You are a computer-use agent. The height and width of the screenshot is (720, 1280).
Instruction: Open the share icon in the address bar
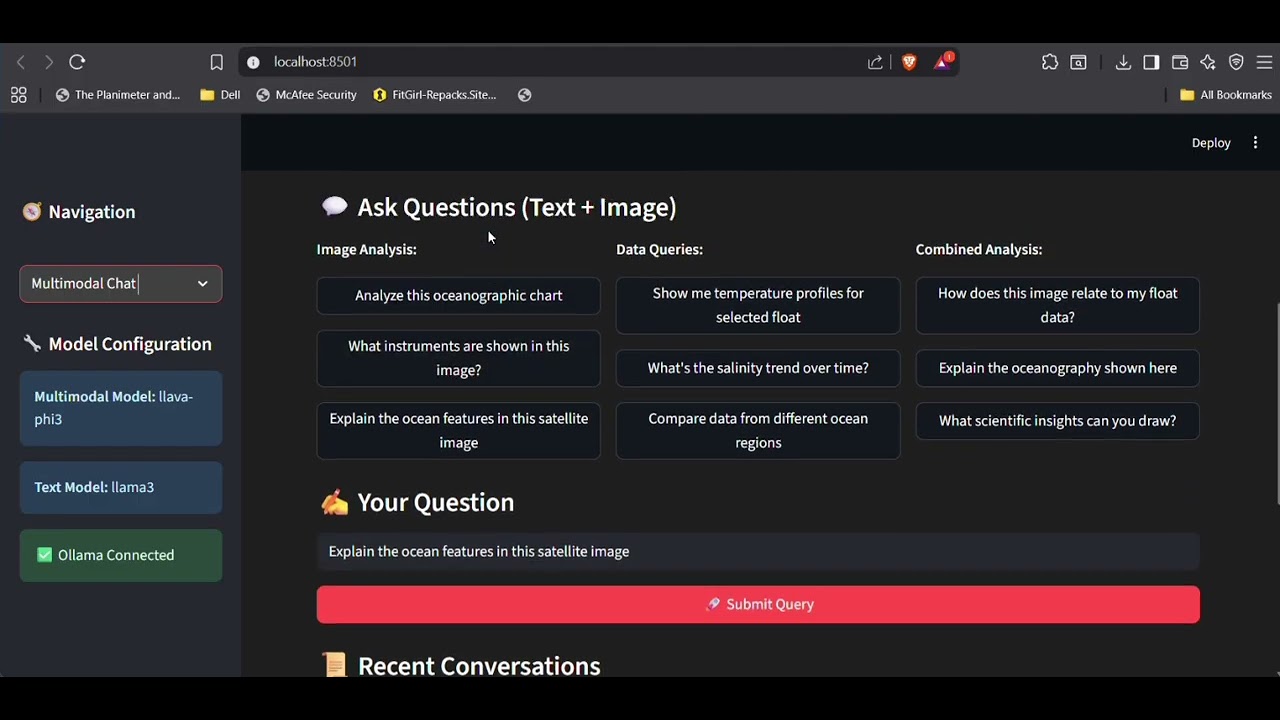tap(875, 62)
